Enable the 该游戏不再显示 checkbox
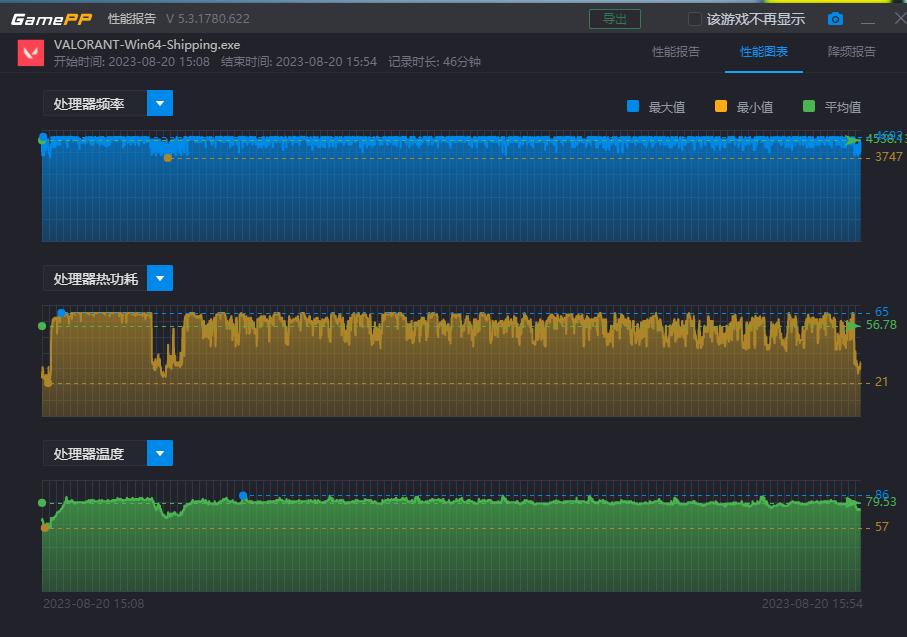 pyautogui.click(x=695, y=19)
